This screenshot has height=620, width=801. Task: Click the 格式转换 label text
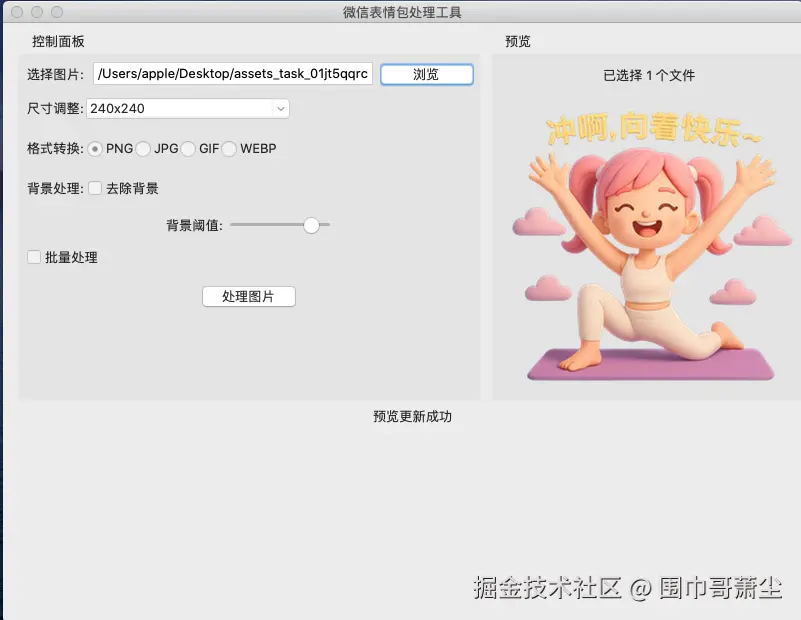54,148
